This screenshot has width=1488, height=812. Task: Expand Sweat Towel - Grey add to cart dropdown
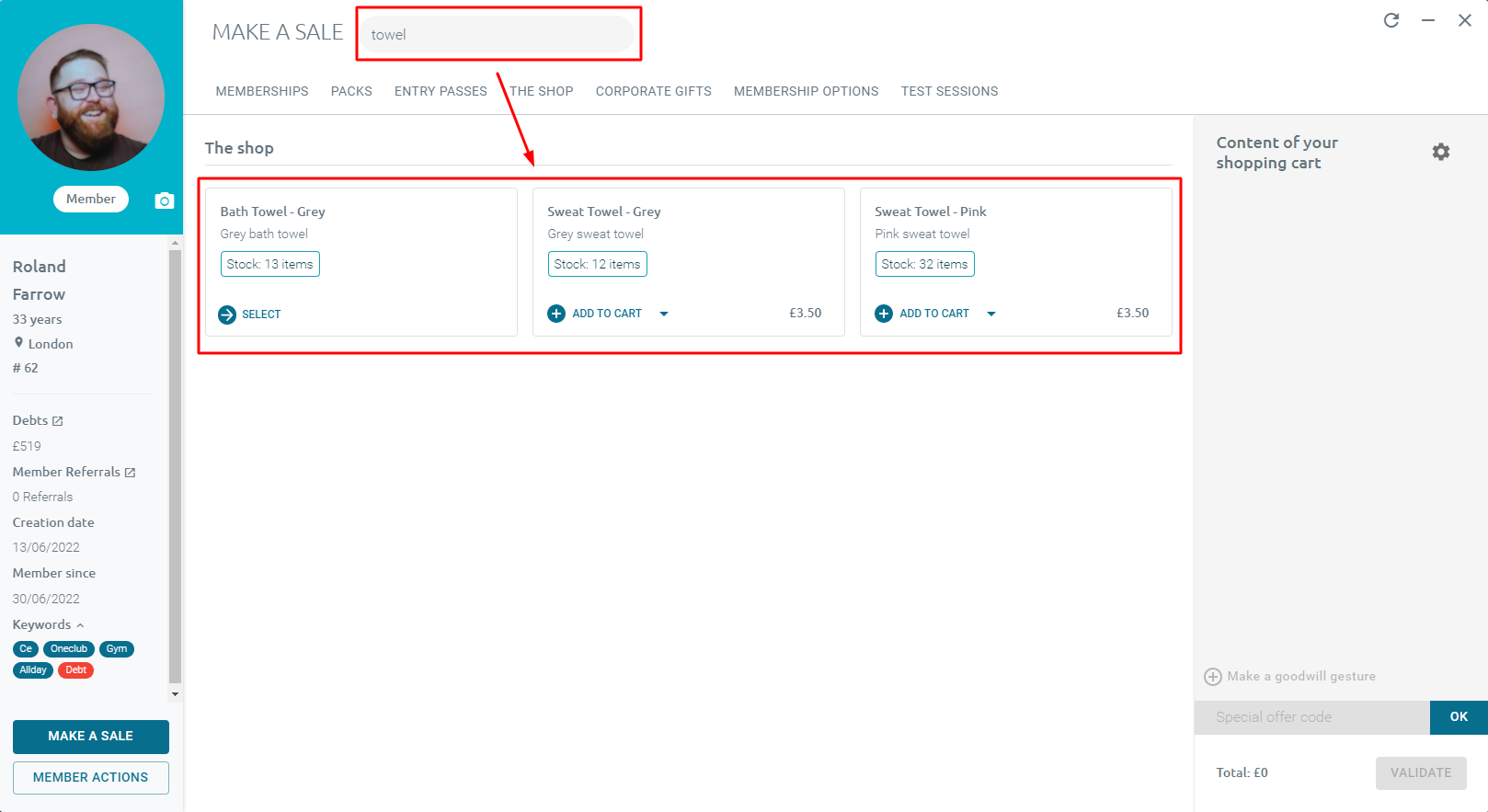pos(664,314)
